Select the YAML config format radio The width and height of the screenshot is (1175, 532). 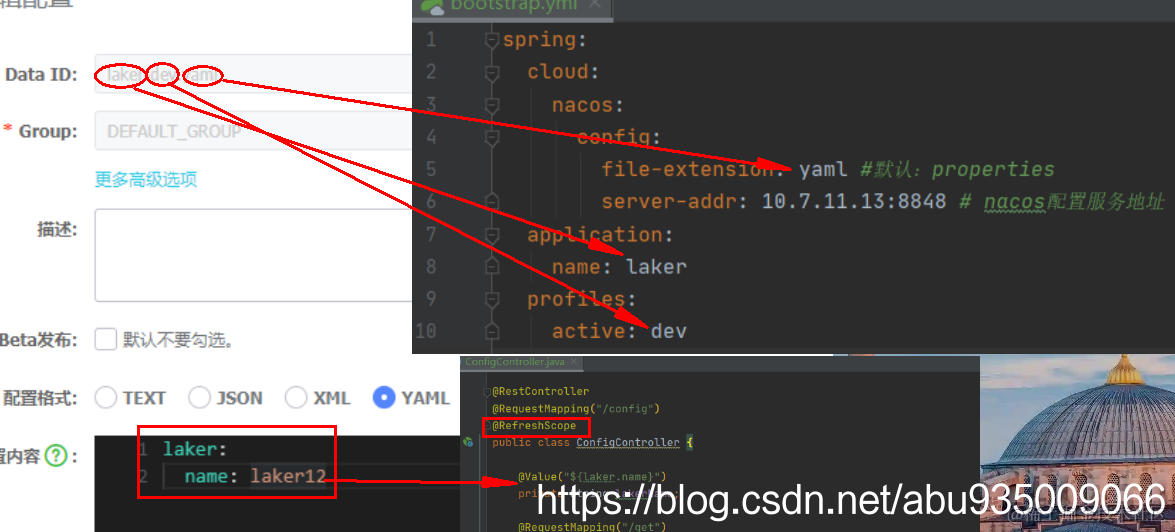click(384, 397)
